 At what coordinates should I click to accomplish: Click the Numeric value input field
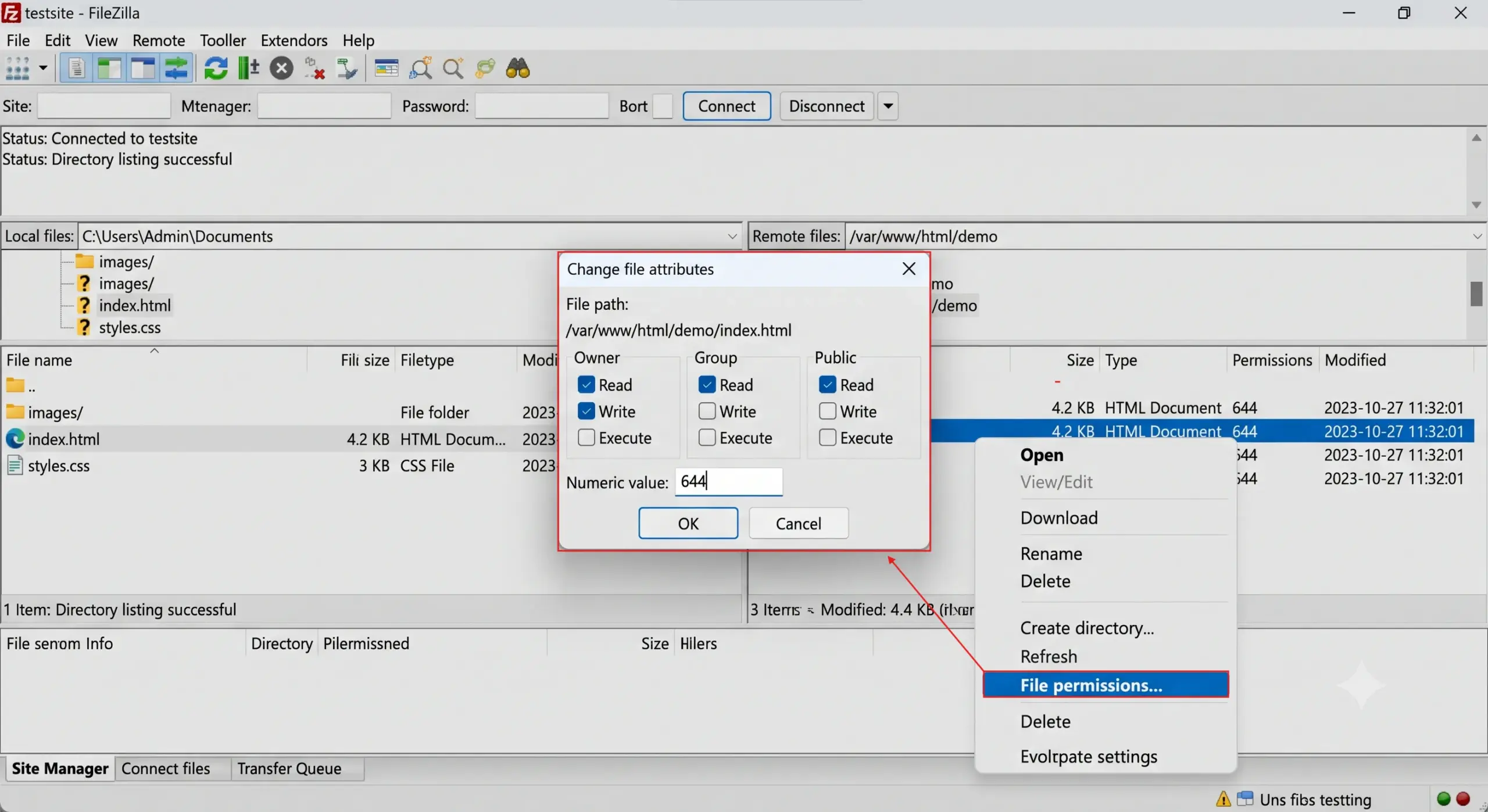729,482
